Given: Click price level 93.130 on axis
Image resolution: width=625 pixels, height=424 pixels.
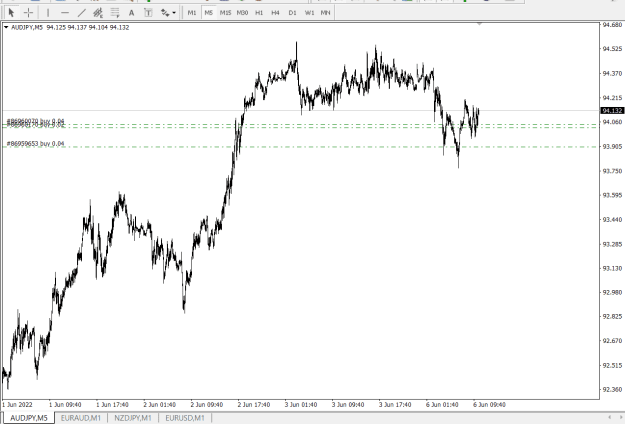Looking at the screenshot, I should (x=612, y=268).
